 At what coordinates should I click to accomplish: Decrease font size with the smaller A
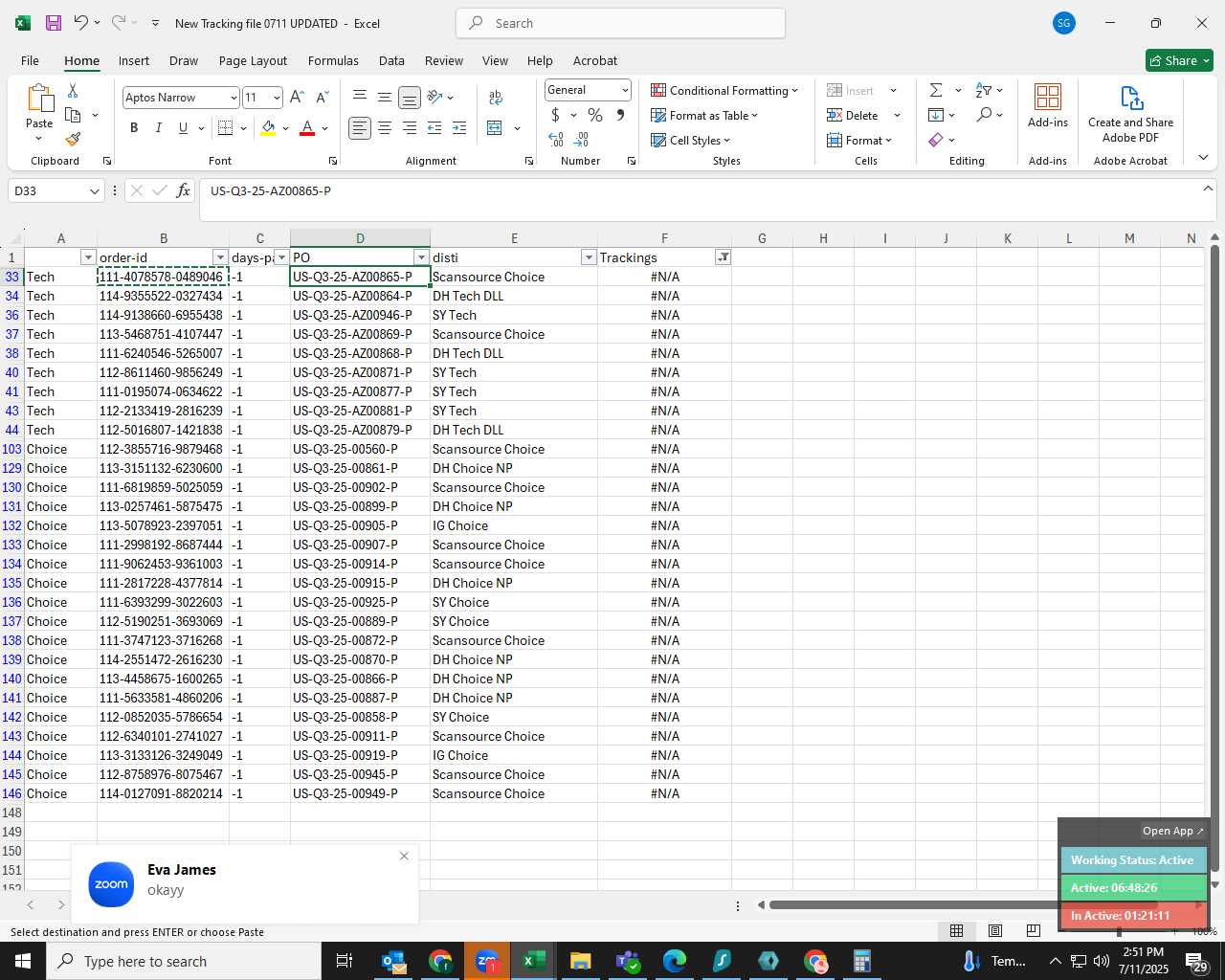click(x=322, y=98)
